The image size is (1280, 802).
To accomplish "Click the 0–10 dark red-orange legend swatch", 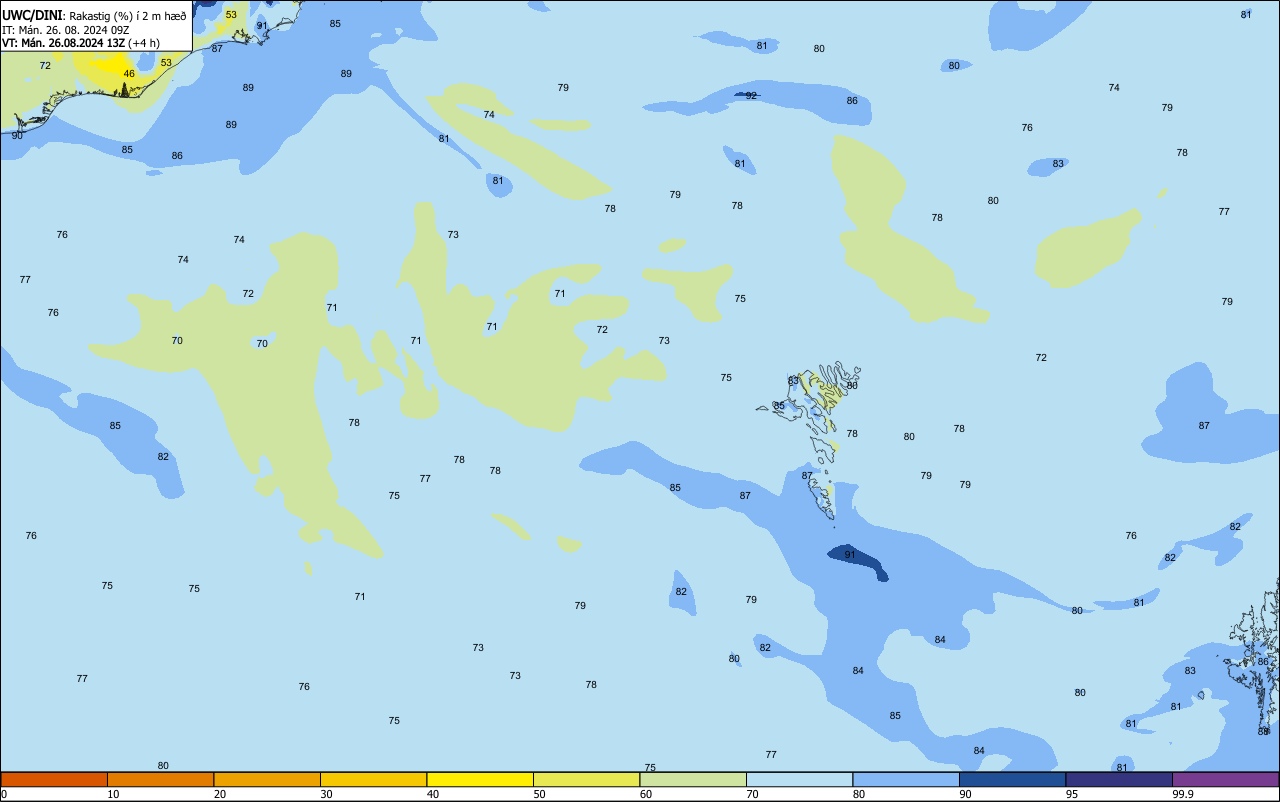I will (x=54, y=779).
